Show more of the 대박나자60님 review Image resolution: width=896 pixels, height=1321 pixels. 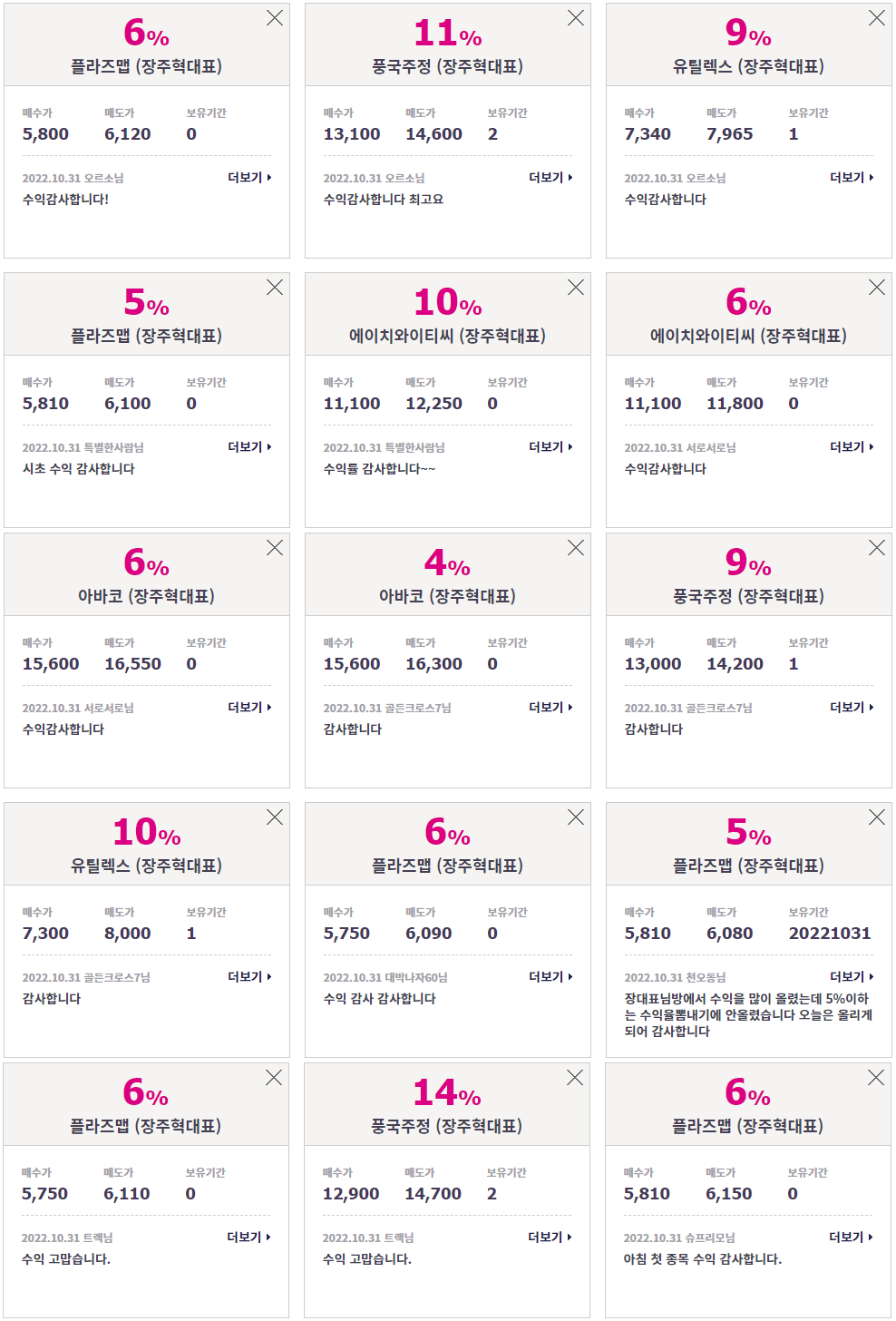coord(551,977)
